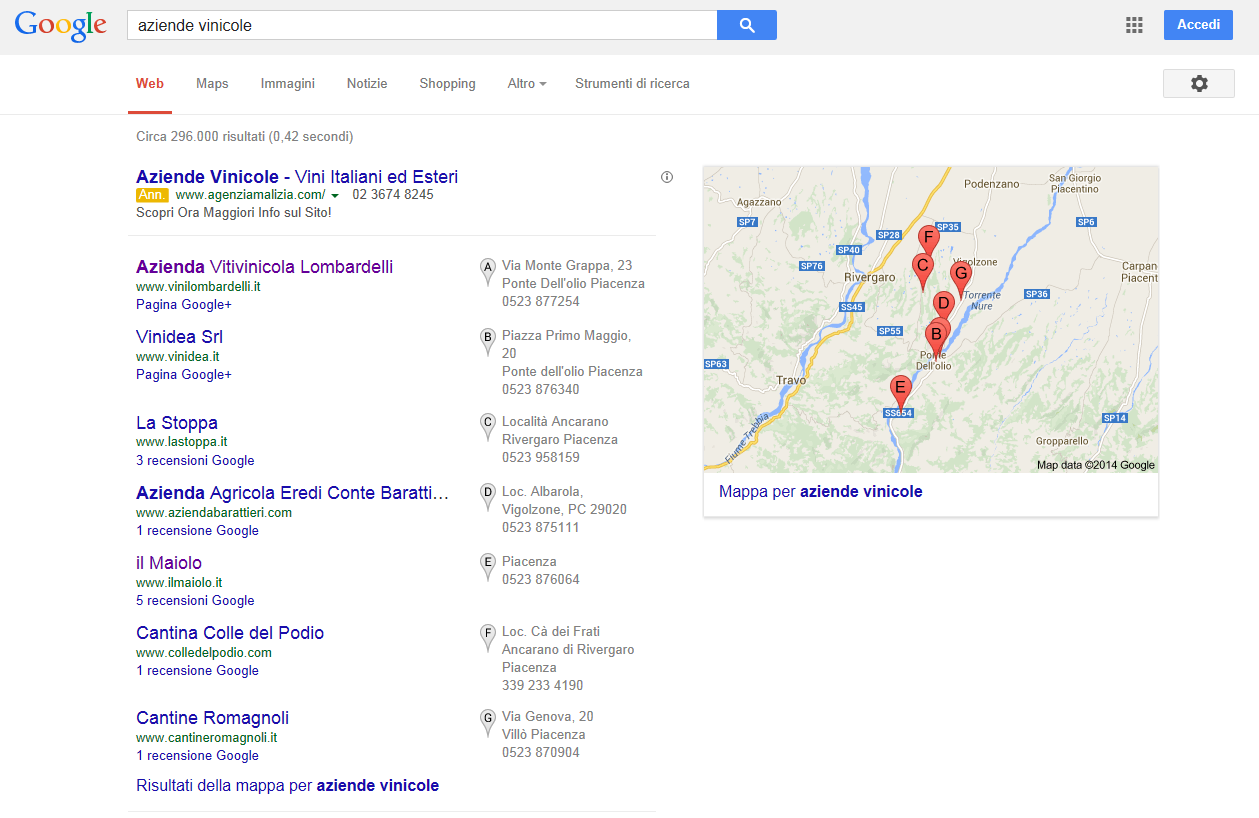Open the Cantina Colle del Podio result

pos(230,633)
